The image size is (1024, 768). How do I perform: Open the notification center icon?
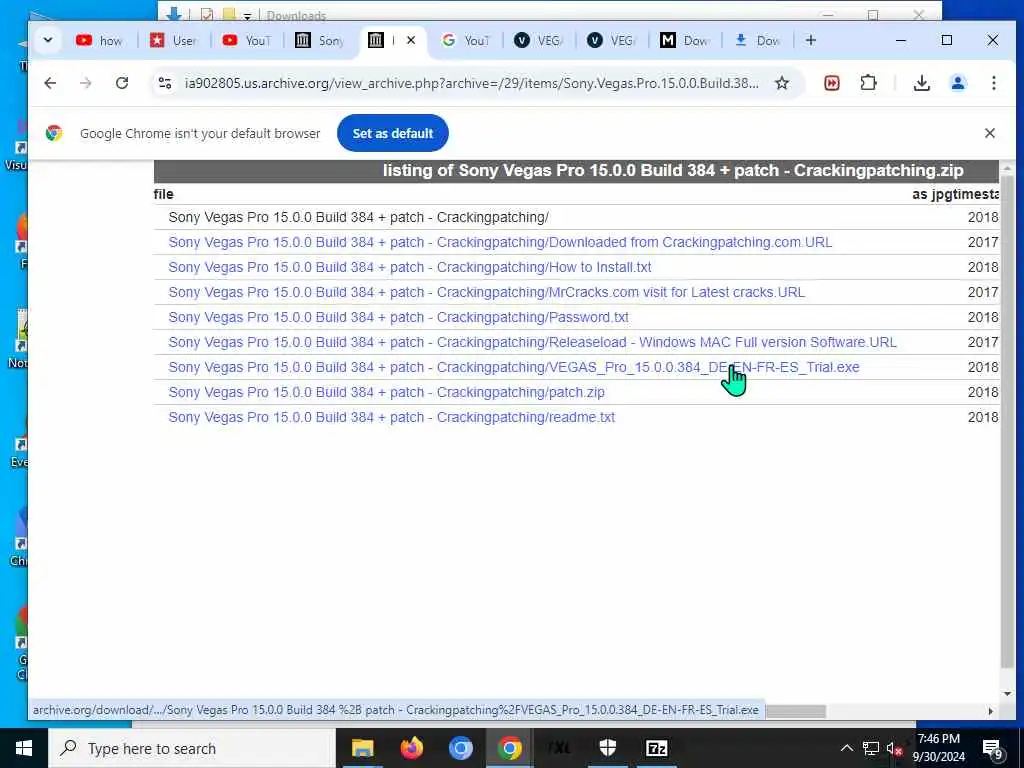(993, 749)
